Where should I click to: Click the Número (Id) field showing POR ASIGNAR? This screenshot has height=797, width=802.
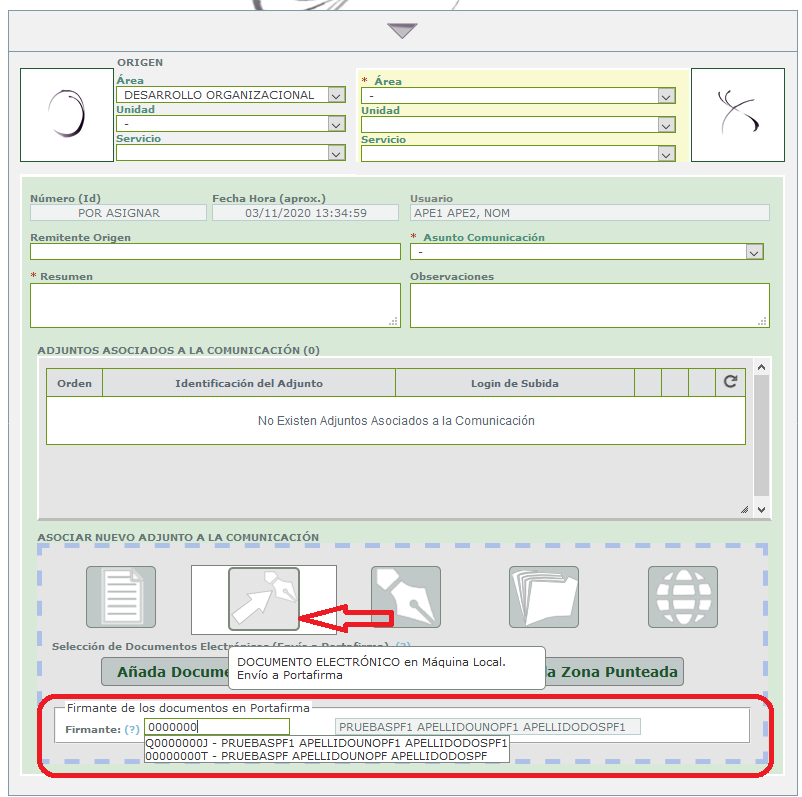tap(118, 213)
